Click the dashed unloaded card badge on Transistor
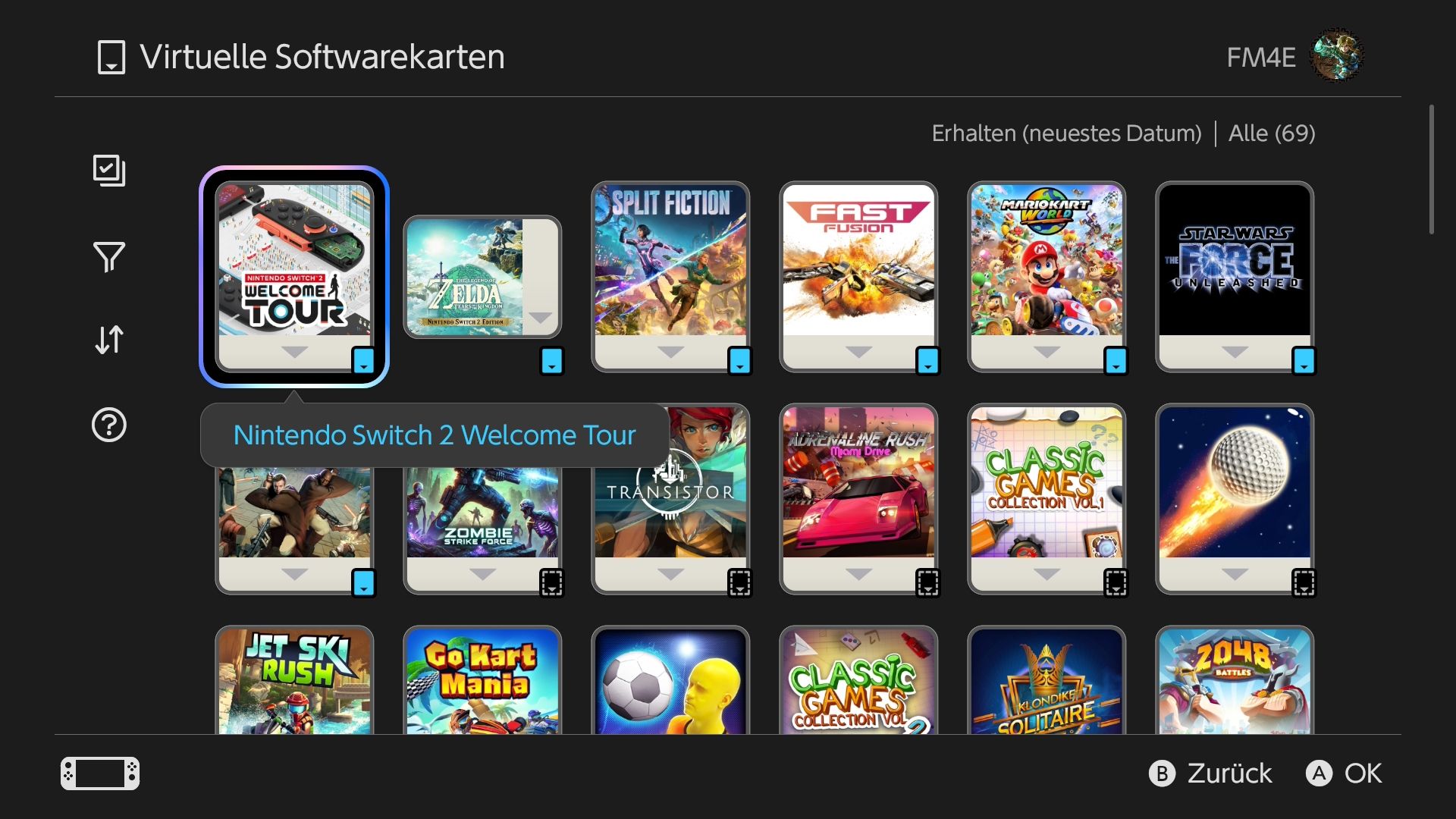 739,583
